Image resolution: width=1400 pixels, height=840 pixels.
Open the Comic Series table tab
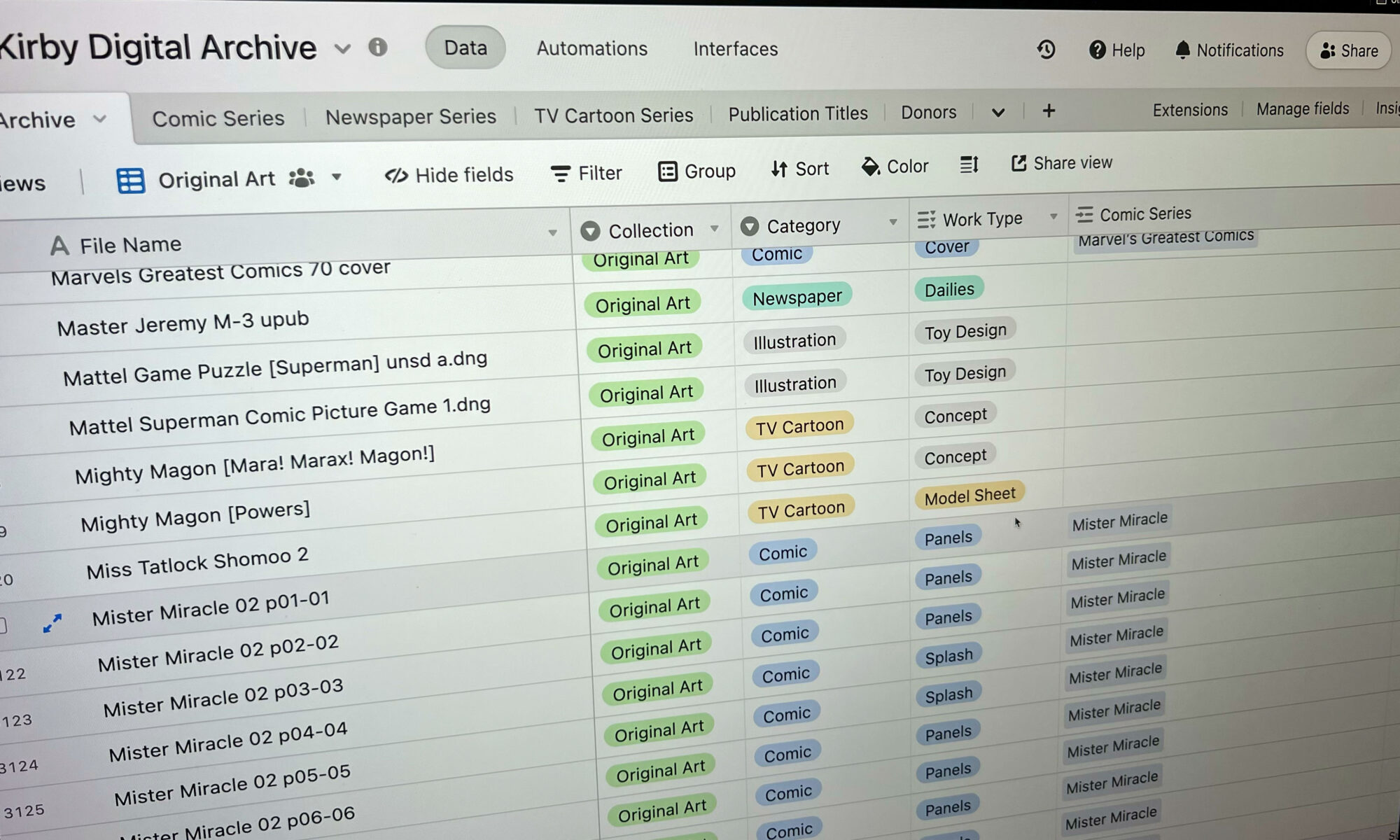coord(218,118)
